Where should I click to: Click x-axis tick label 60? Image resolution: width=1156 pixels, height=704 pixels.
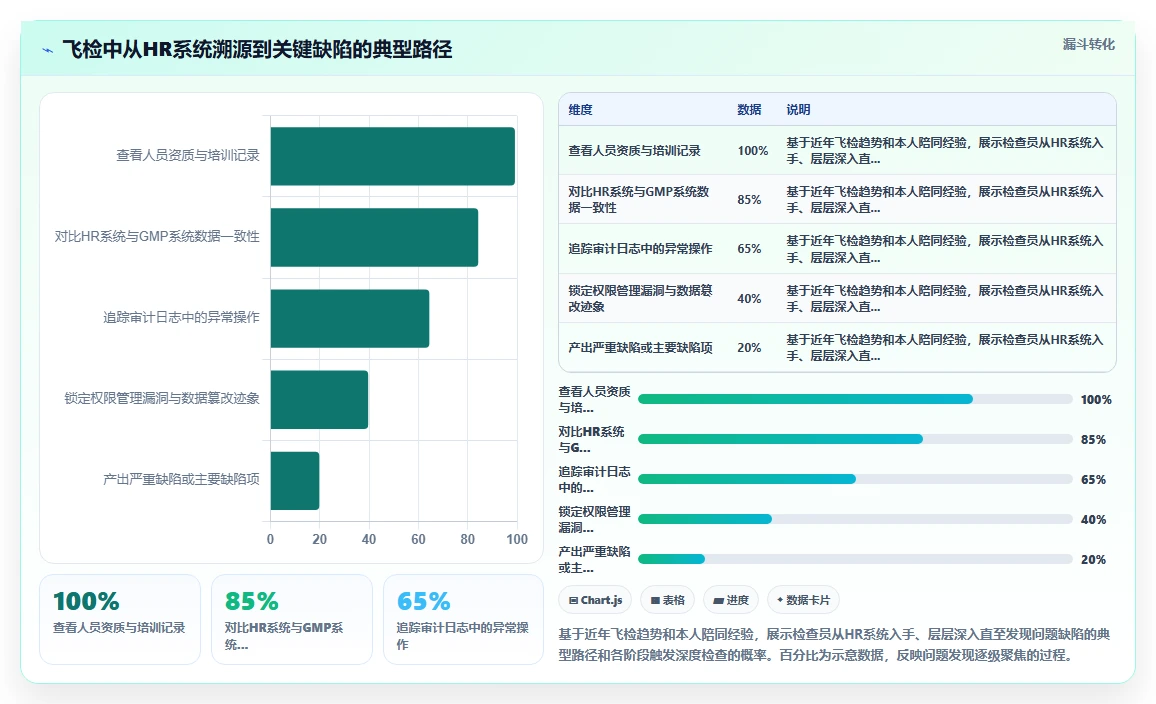click(418, 539)
